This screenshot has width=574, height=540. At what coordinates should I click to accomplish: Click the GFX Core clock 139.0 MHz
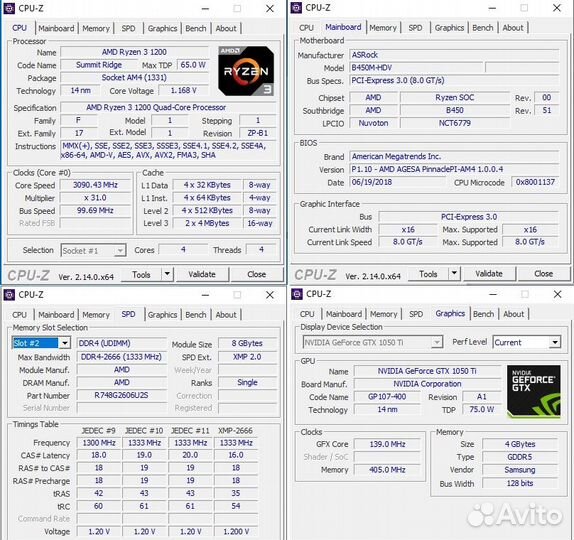tap(387, 444)
